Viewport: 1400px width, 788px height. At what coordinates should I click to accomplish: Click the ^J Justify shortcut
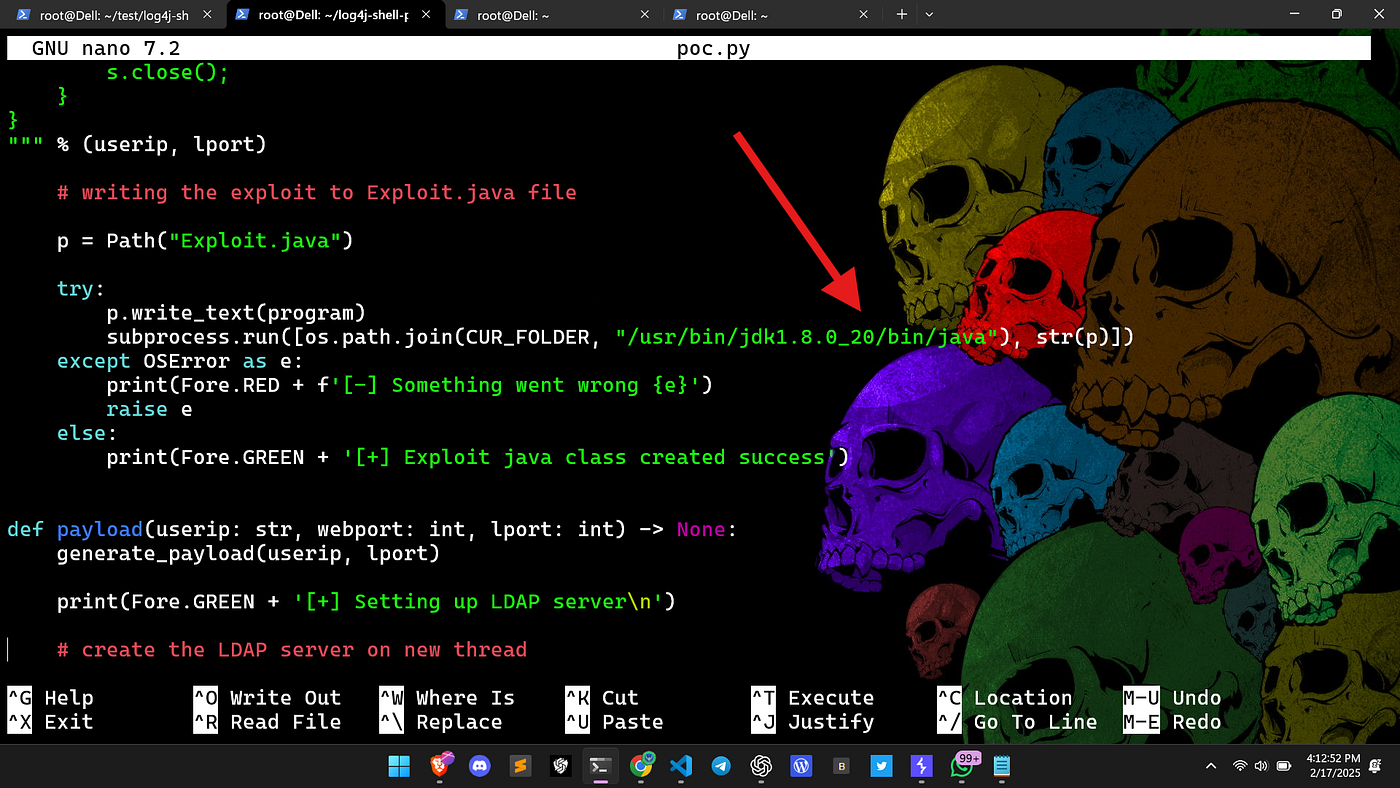click(813, 722)
